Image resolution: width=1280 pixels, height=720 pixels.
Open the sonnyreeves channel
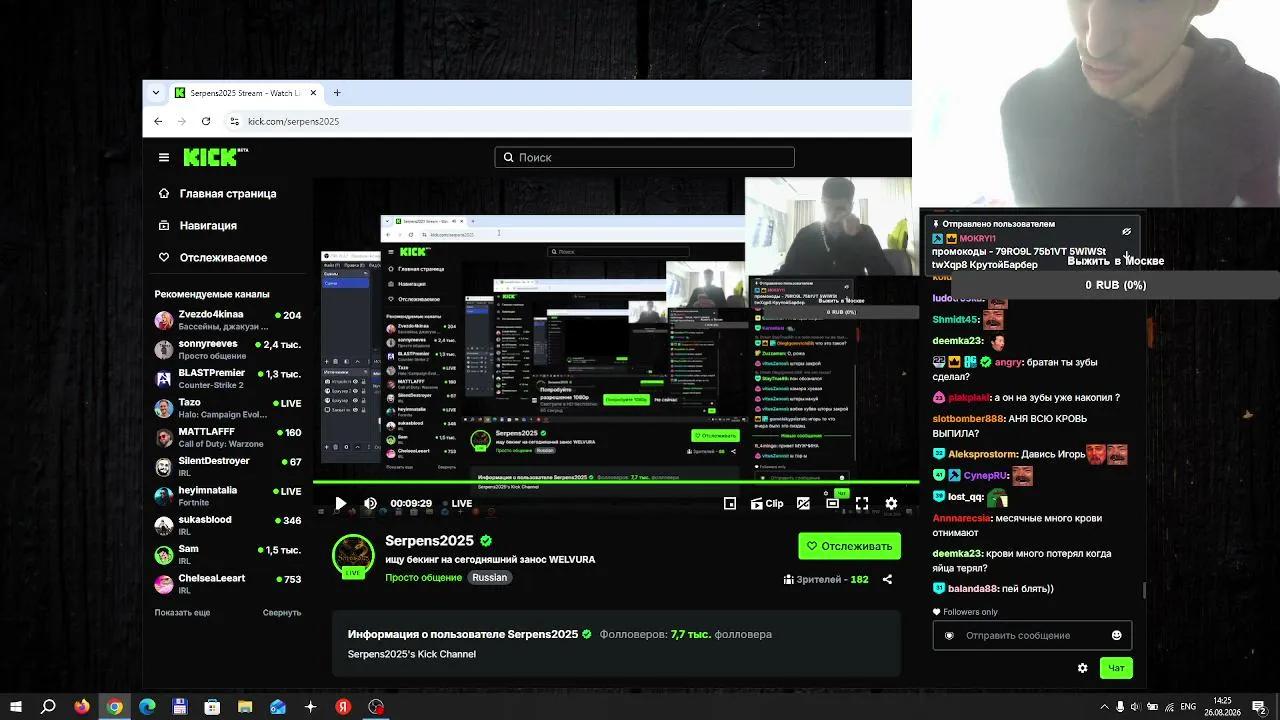[228, 349]
